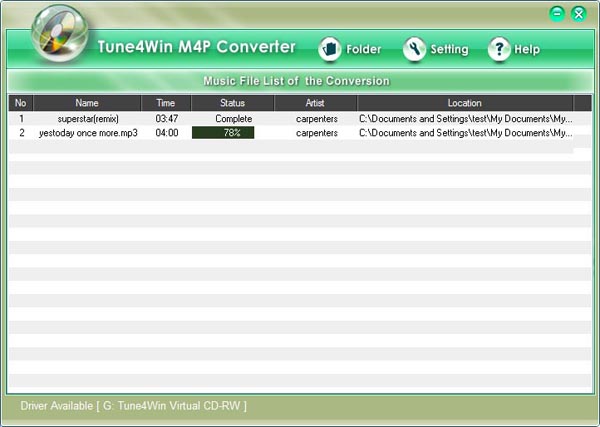Click the Folder text label

pyautogui.click(x=364, y=49)
